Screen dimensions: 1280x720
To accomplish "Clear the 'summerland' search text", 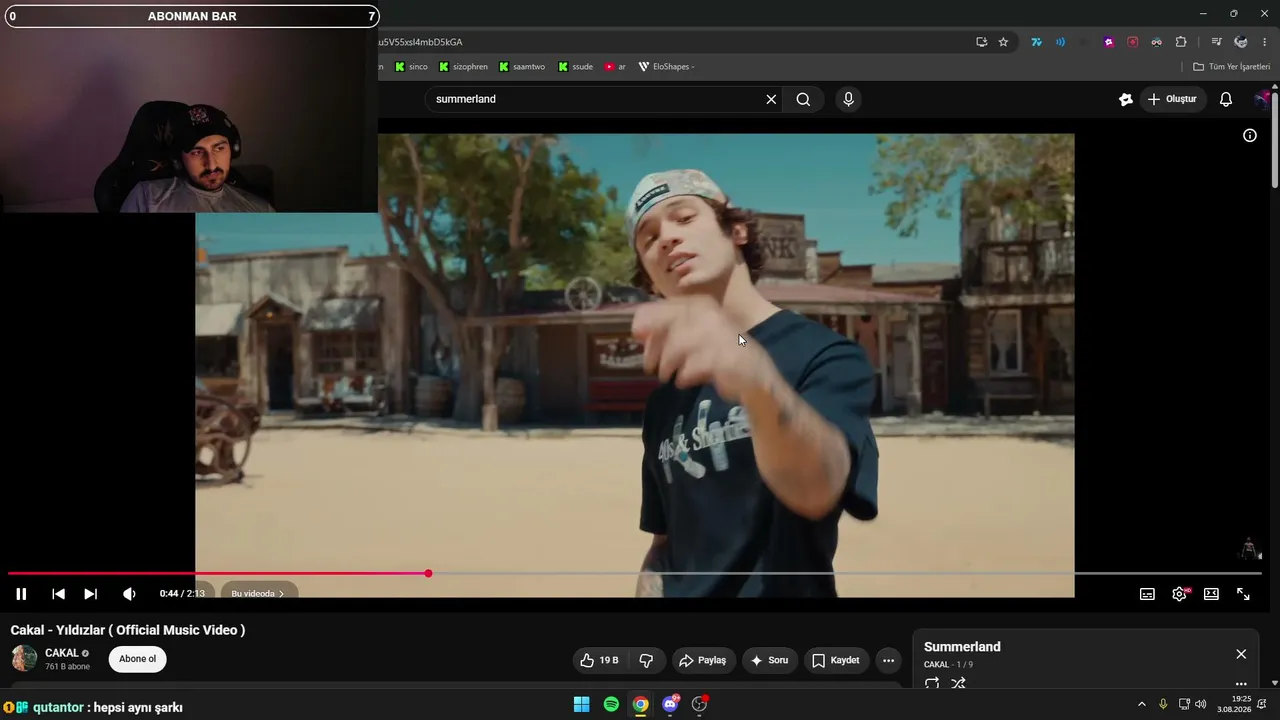I will click(x=771, y=99).
